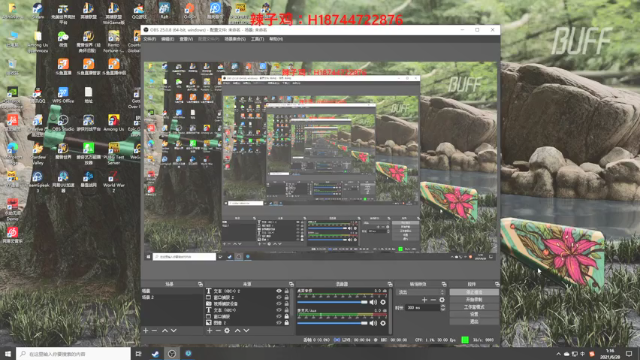Pop out the controls dock panel
The image size is (640, 360).
coord(497,284)
